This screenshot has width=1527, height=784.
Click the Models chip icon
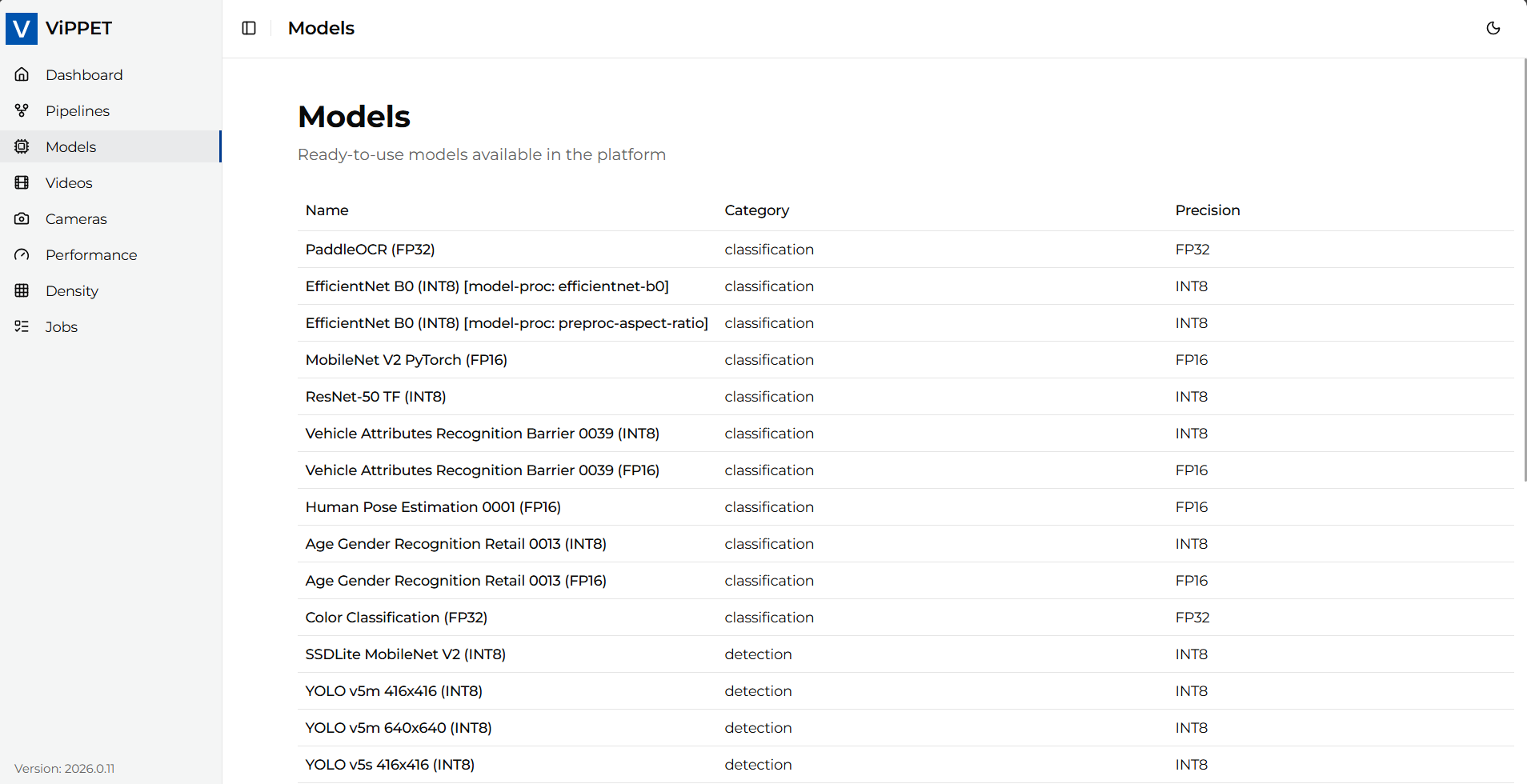tap(22, 146)
